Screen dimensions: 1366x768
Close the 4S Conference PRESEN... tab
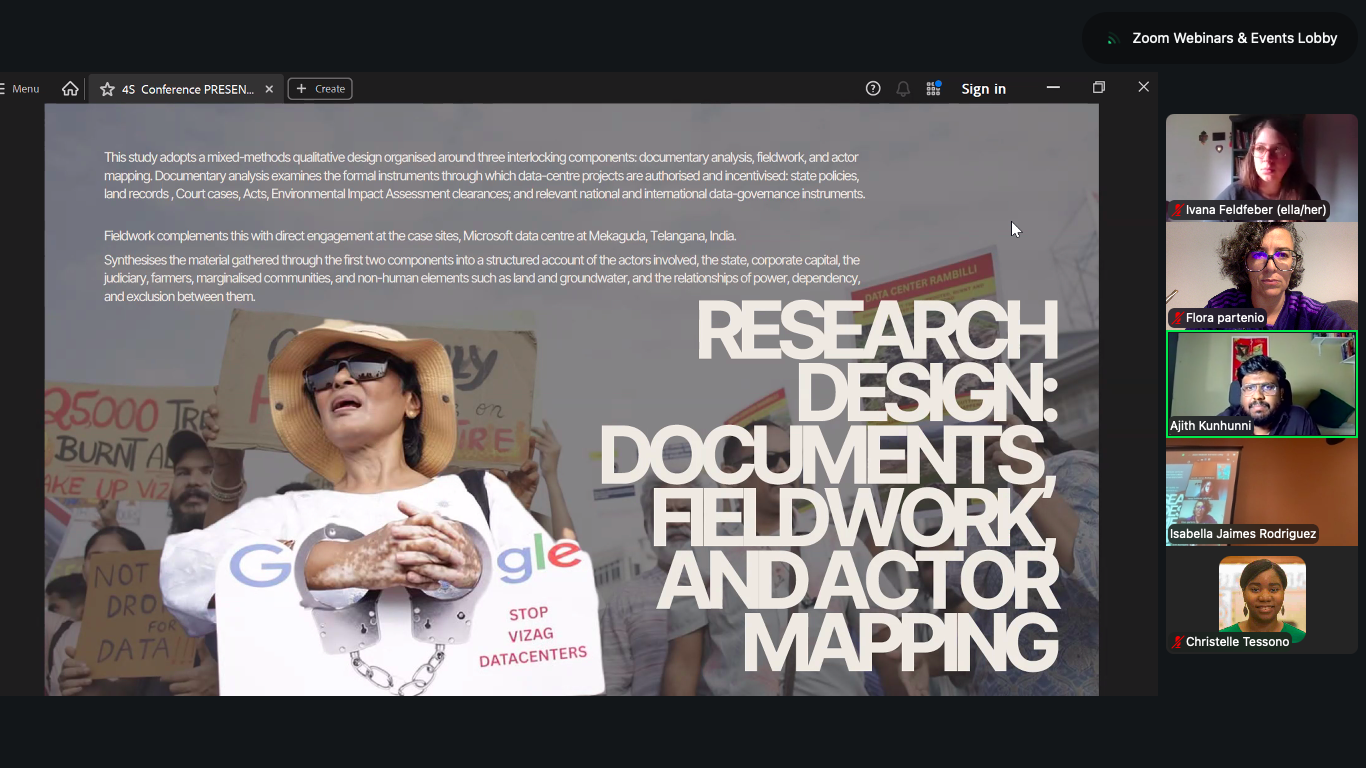[x=269, y=89]
